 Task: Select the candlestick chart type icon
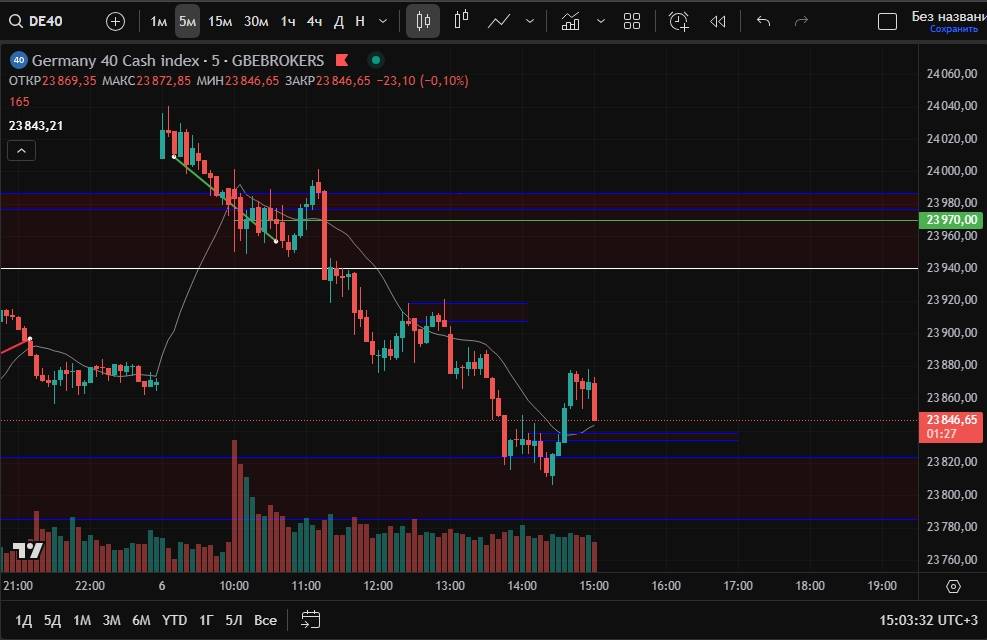click(x=423, y=21)
